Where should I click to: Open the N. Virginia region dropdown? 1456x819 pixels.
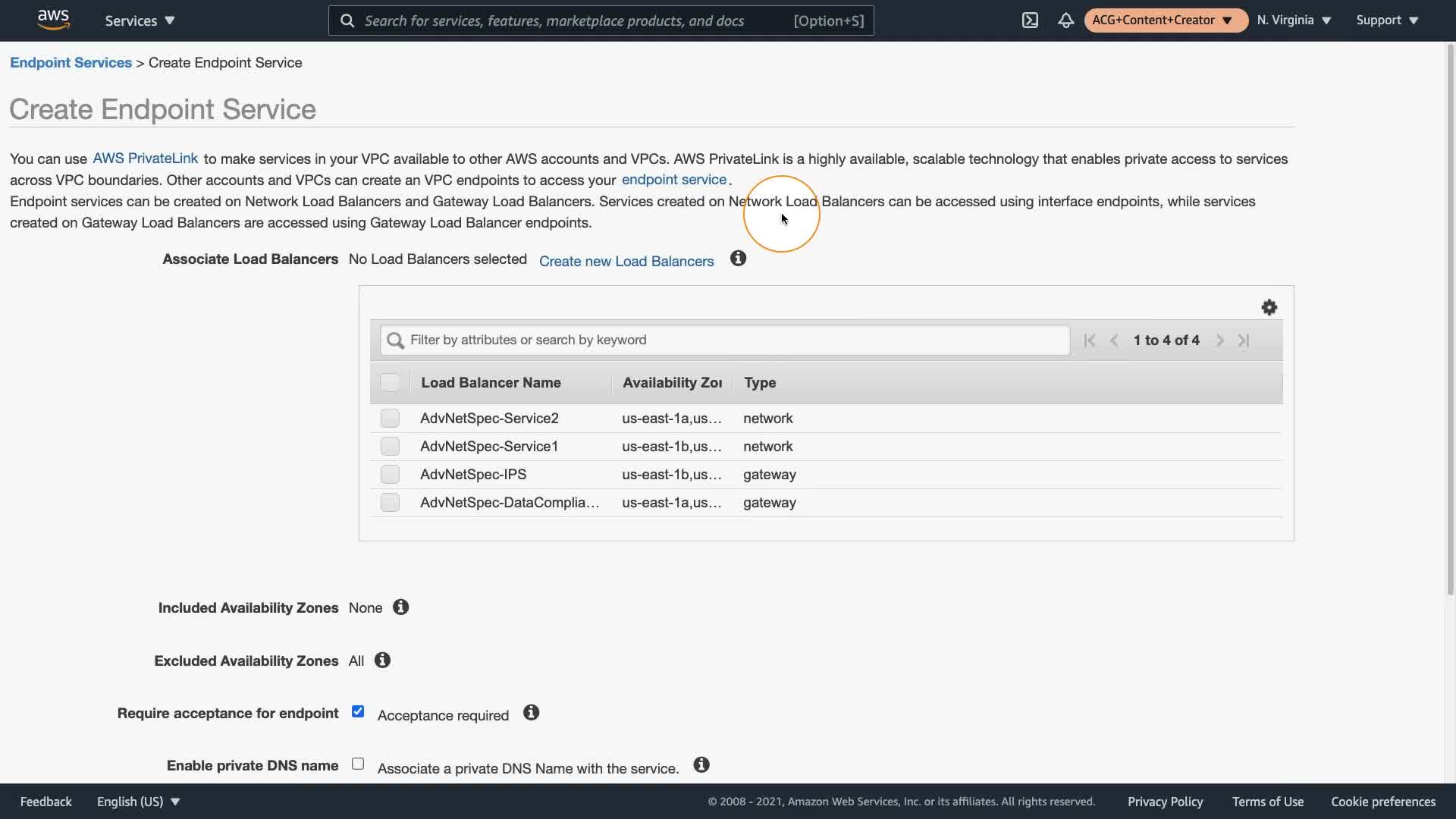pyautogui.click(x=1294, y=20)
